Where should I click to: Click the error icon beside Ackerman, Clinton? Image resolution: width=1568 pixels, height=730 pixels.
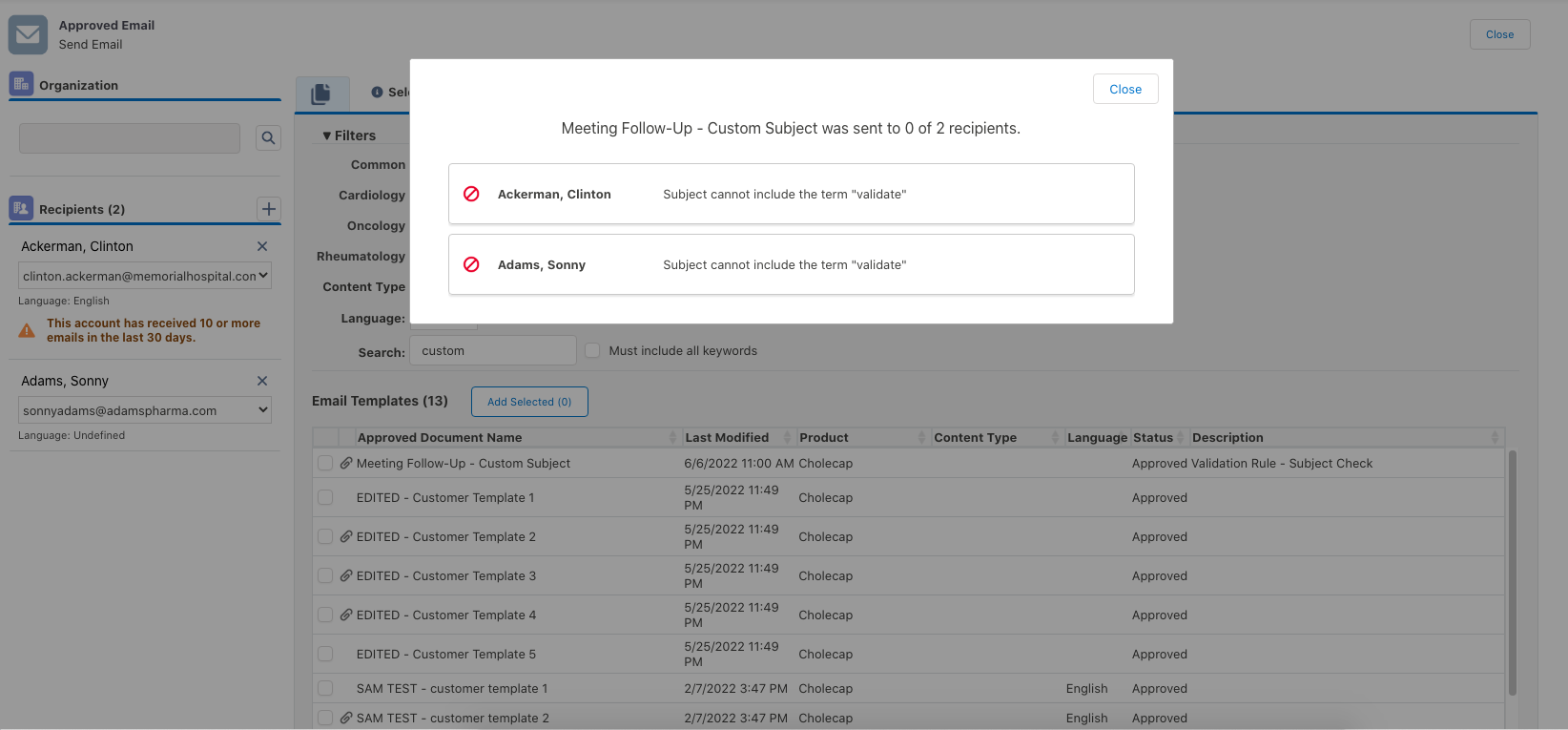[471, 194]
